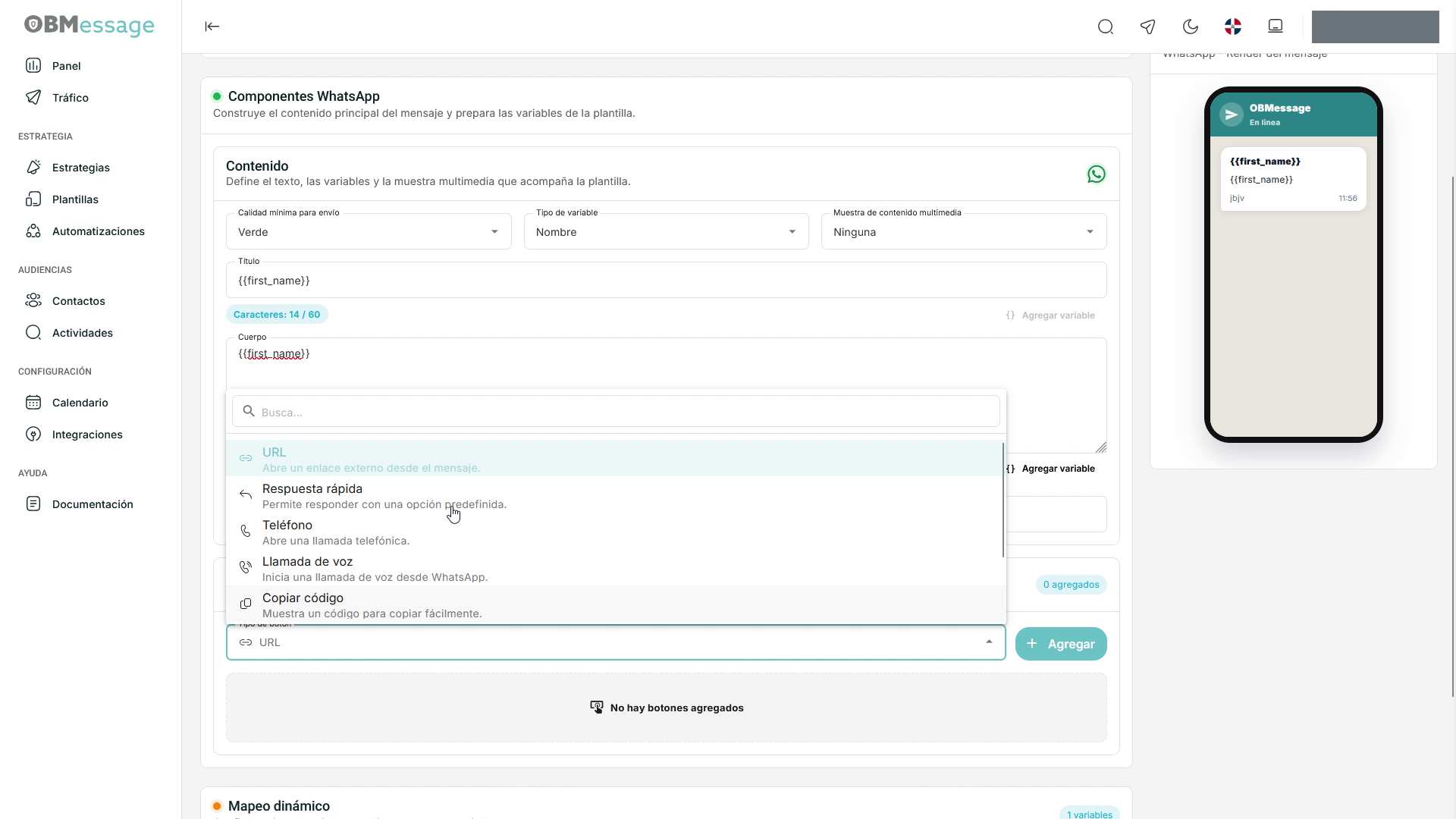Select Teléfono button type
The width and height of the screenshot is (1456, 819).
614,532
